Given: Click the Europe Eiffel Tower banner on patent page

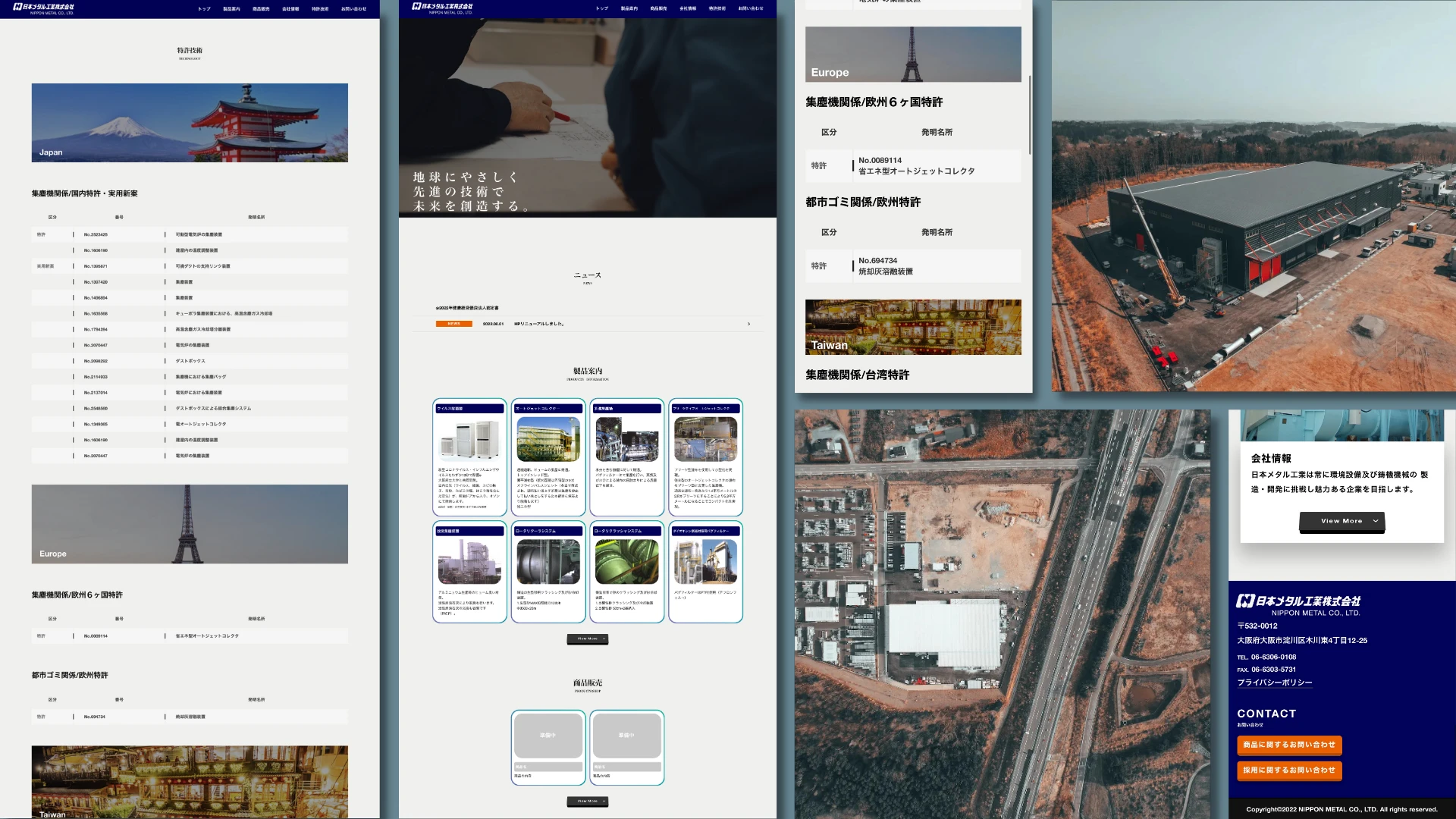Looking at the screenshot, I should 190,524.
